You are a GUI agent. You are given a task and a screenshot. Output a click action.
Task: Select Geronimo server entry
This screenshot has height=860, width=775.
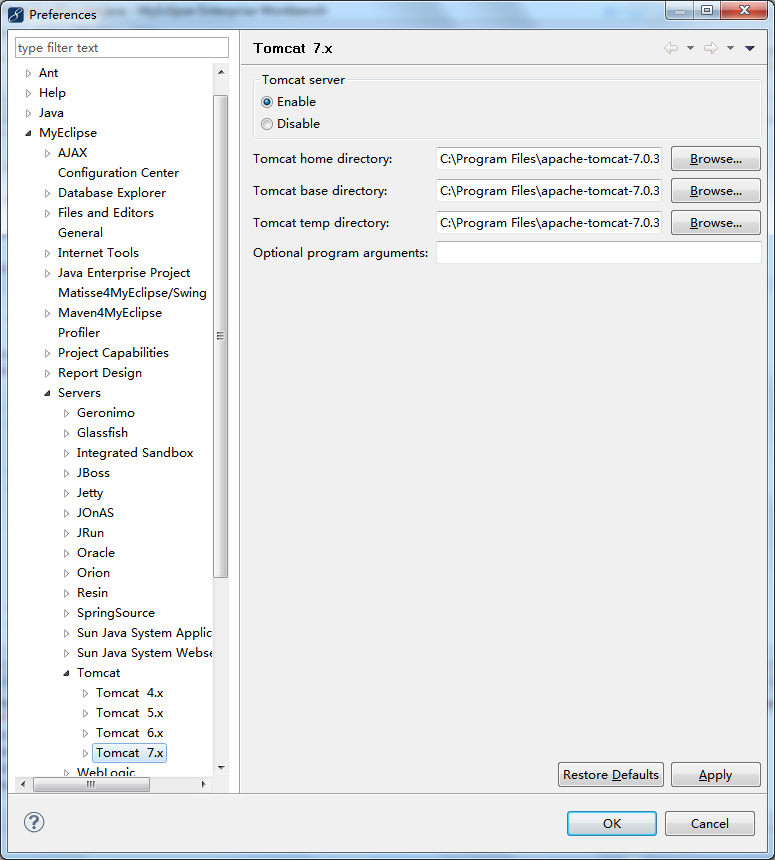point(106,413)
